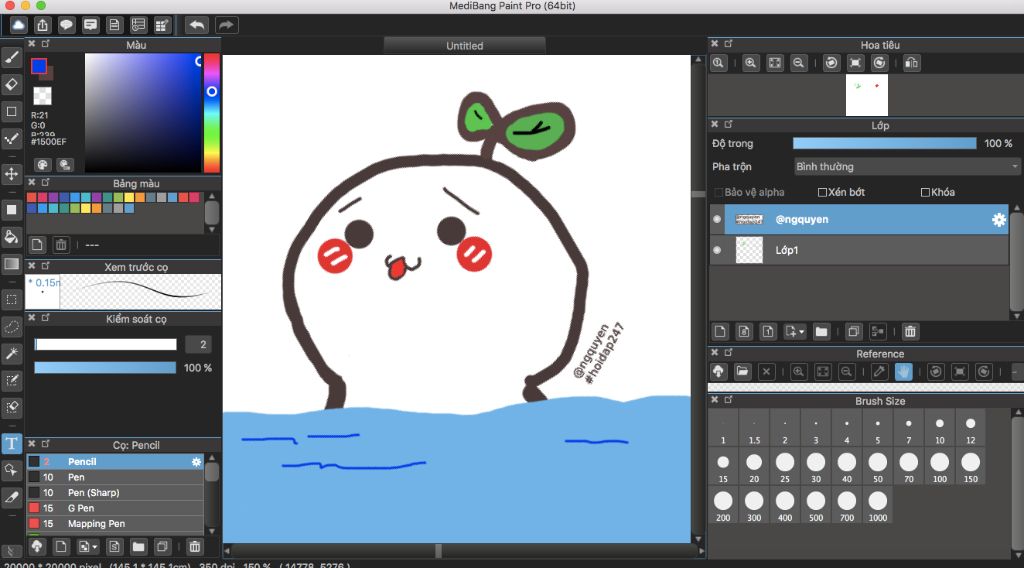
Task: Select the Brush tool in left toolbar
Action: click(11, 57)
